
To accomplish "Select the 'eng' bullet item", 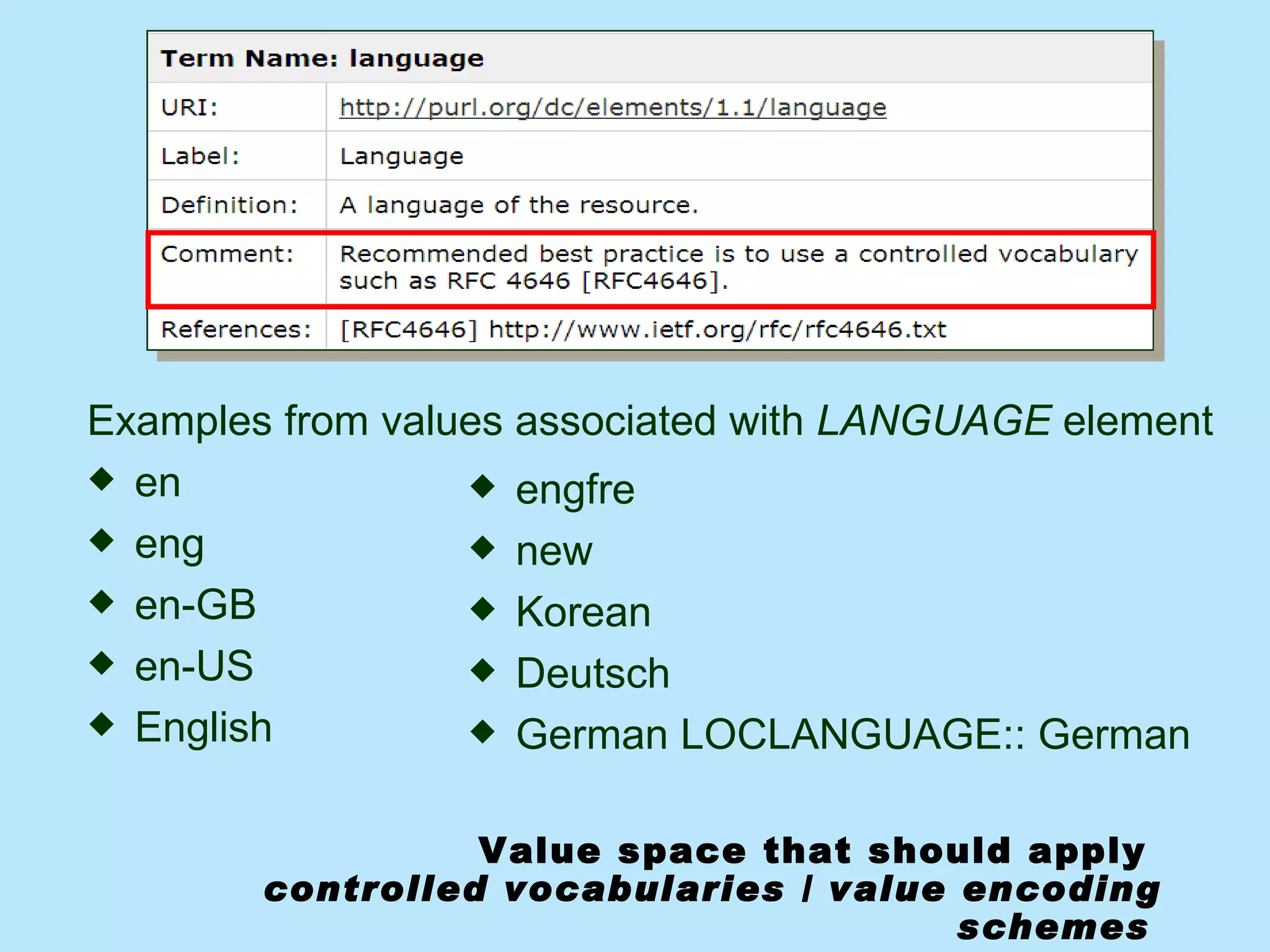I will pos(169,547).
